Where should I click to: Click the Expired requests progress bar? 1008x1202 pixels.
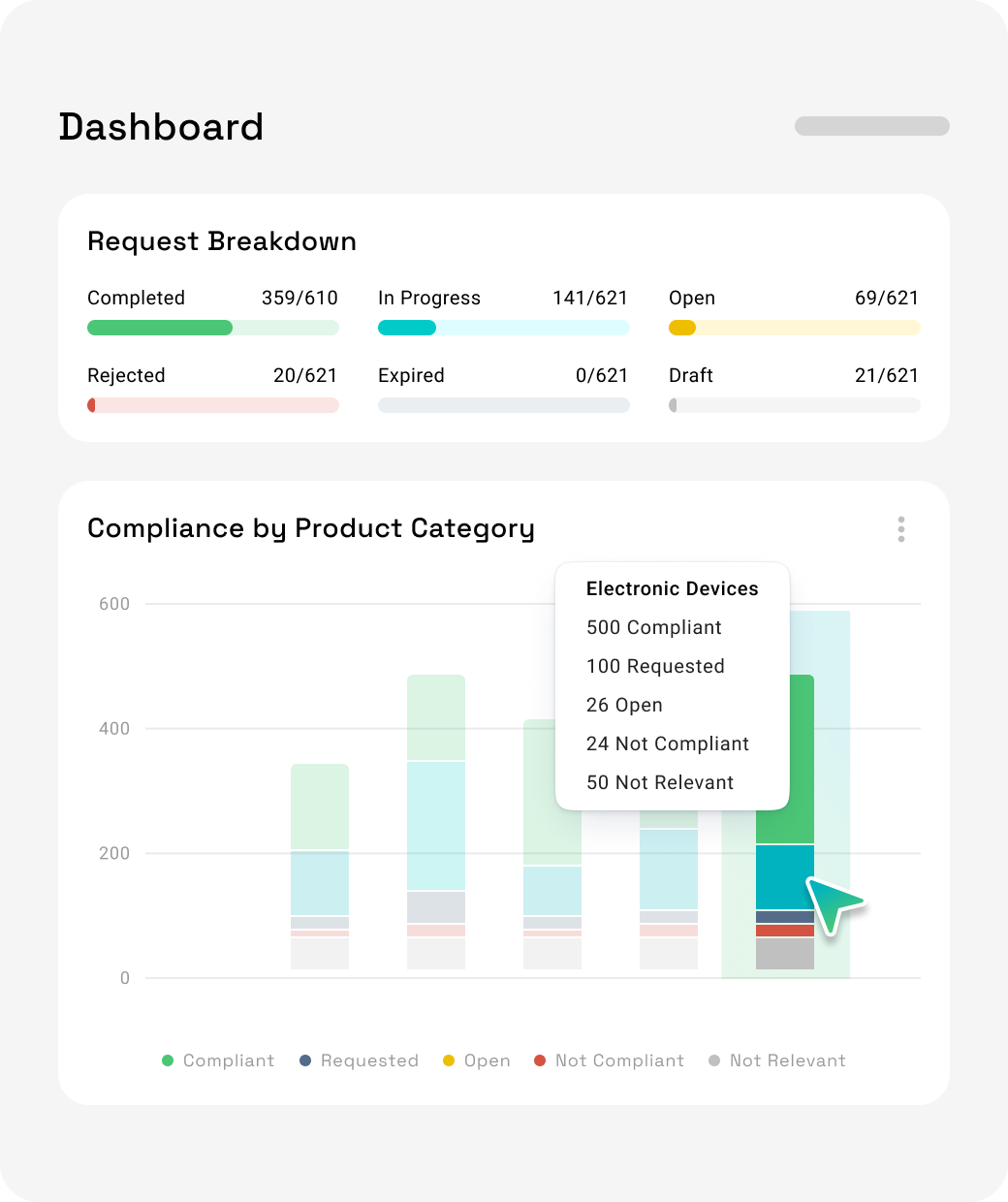pyautogui.click(x=504, y=405)
